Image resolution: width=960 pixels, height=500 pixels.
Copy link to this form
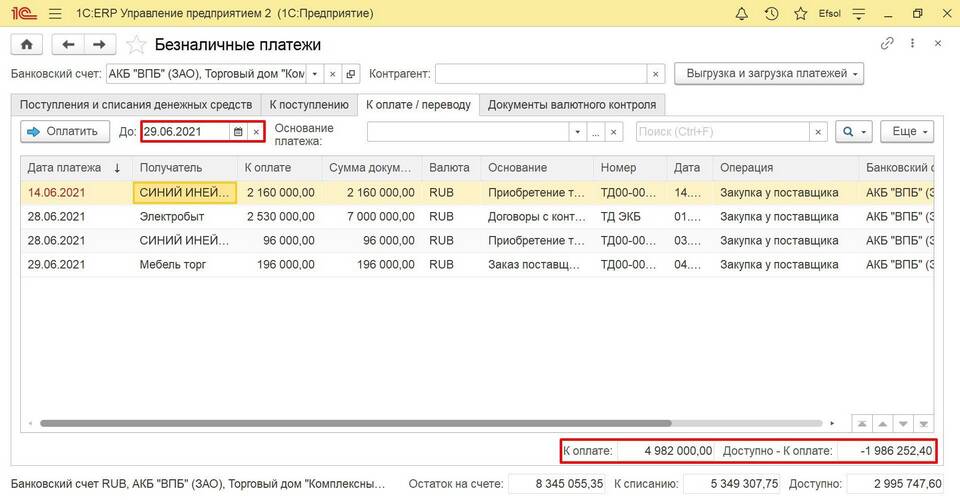[x=887, y=43]
